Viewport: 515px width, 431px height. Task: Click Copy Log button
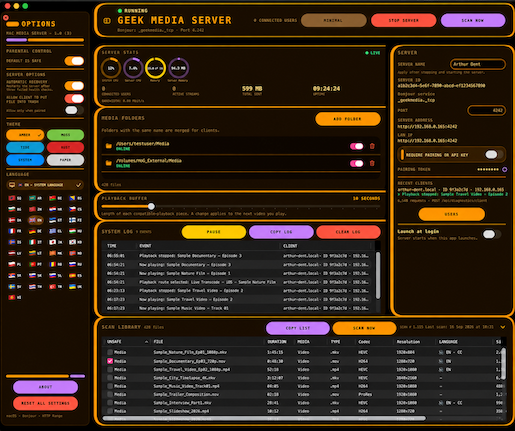click(281, 232)
